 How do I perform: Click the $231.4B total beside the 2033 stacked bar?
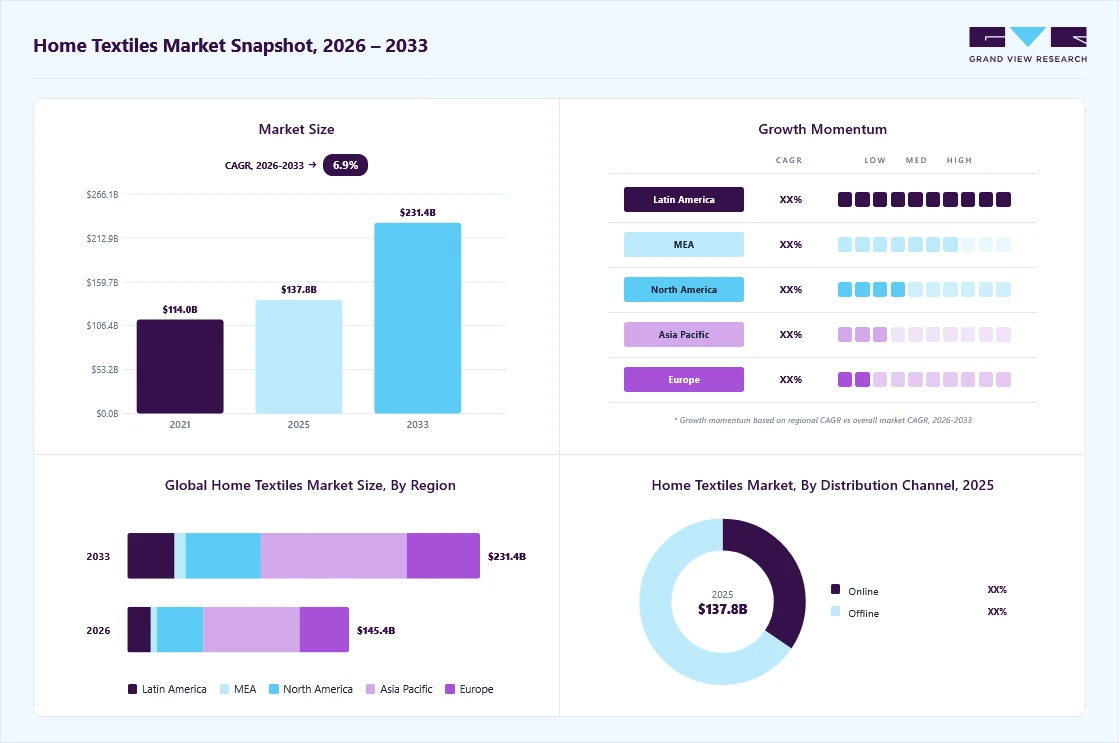506,556
